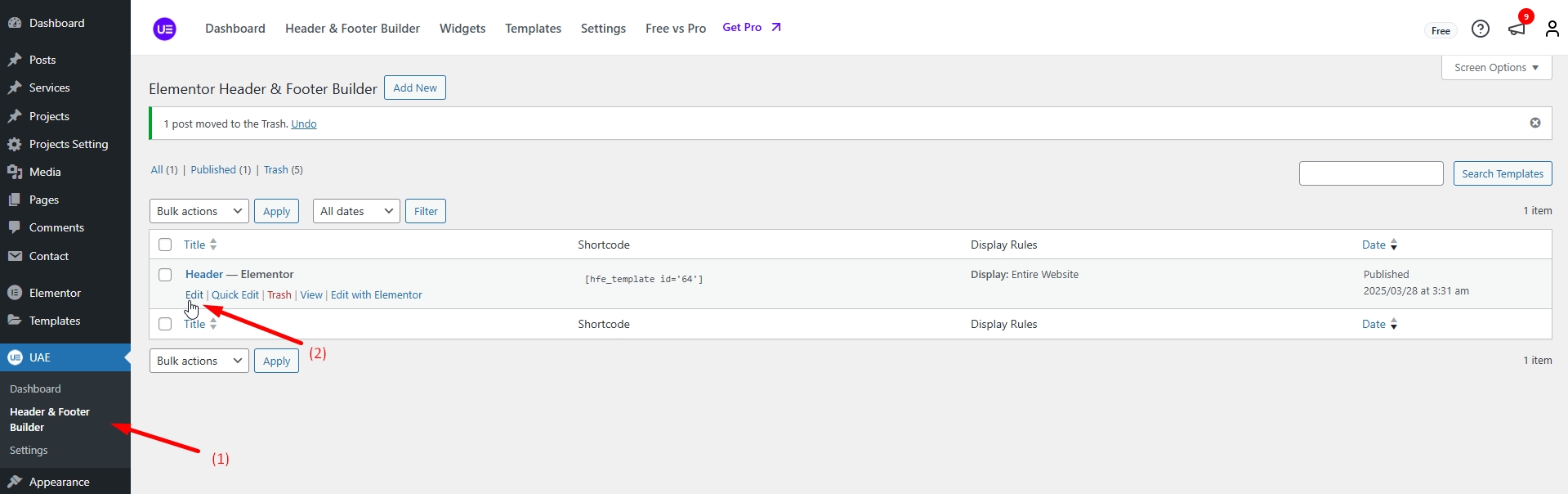This screenshot has height=494, width=1568.
Task: Check the Header template row checkbox
Action: tap(165, 275)
